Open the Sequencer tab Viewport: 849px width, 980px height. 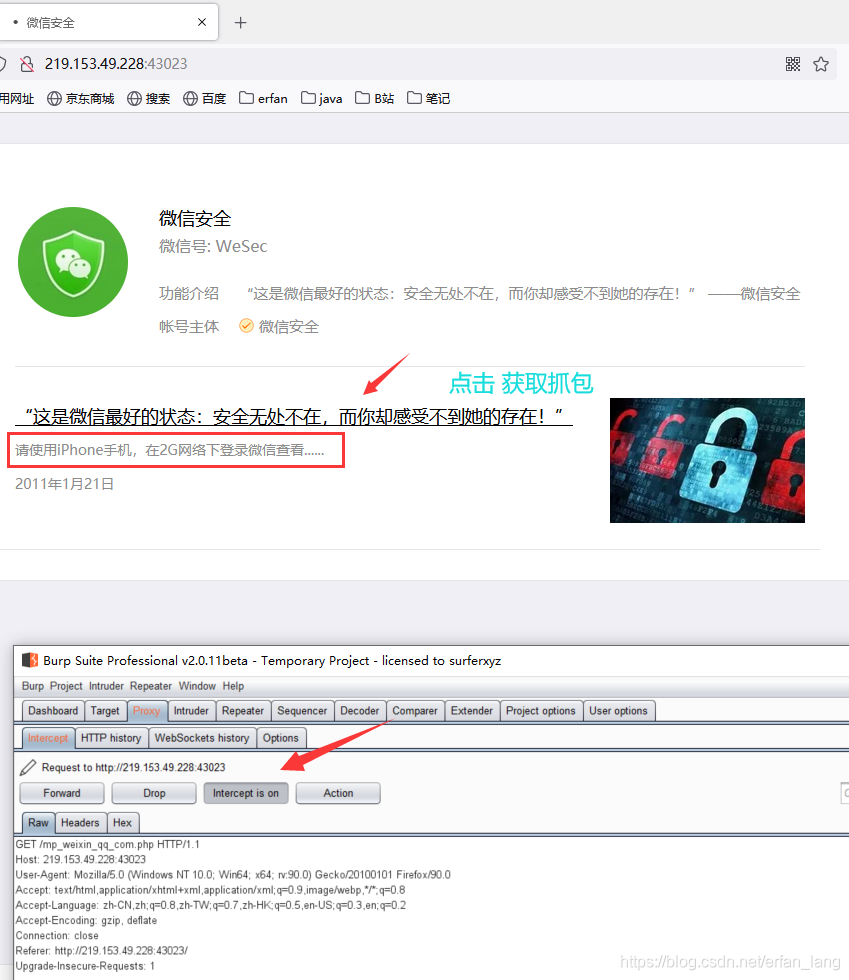coord(302,711)
